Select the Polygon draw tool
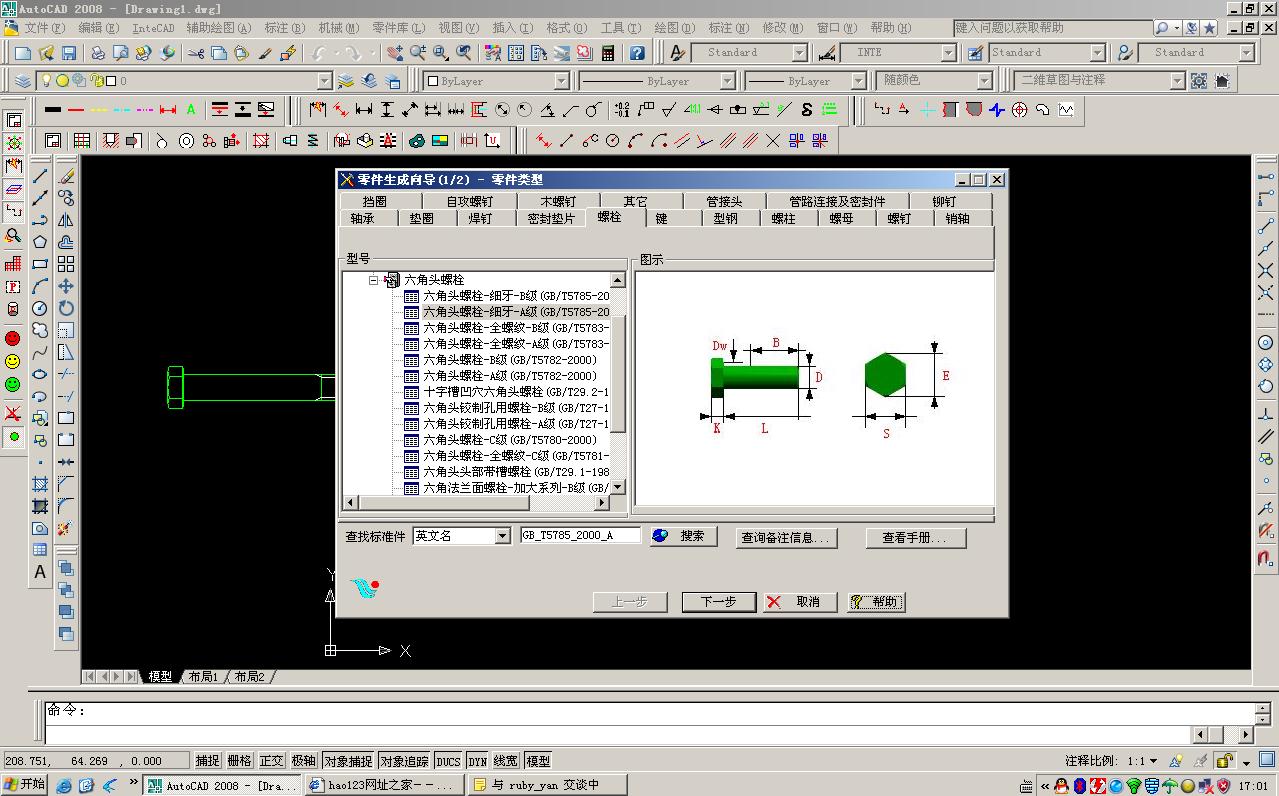This screenshot has width=1279, height=796. click(40, 242)
